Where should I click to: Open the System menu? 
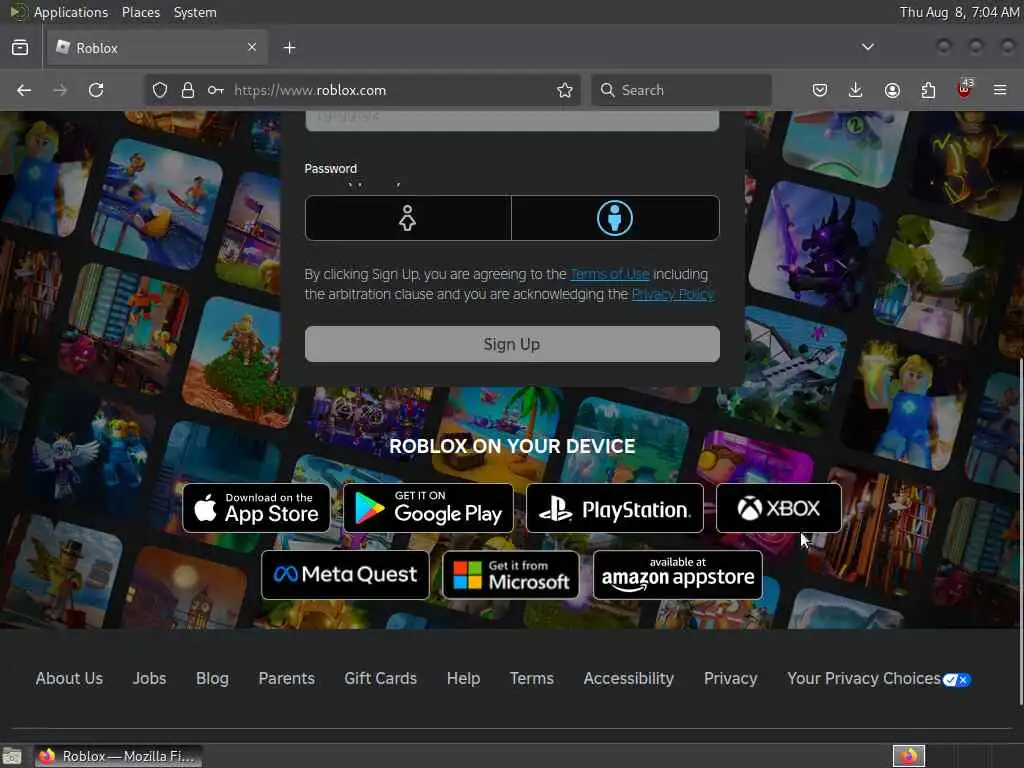pyautogui.click(x=195, y=12)
